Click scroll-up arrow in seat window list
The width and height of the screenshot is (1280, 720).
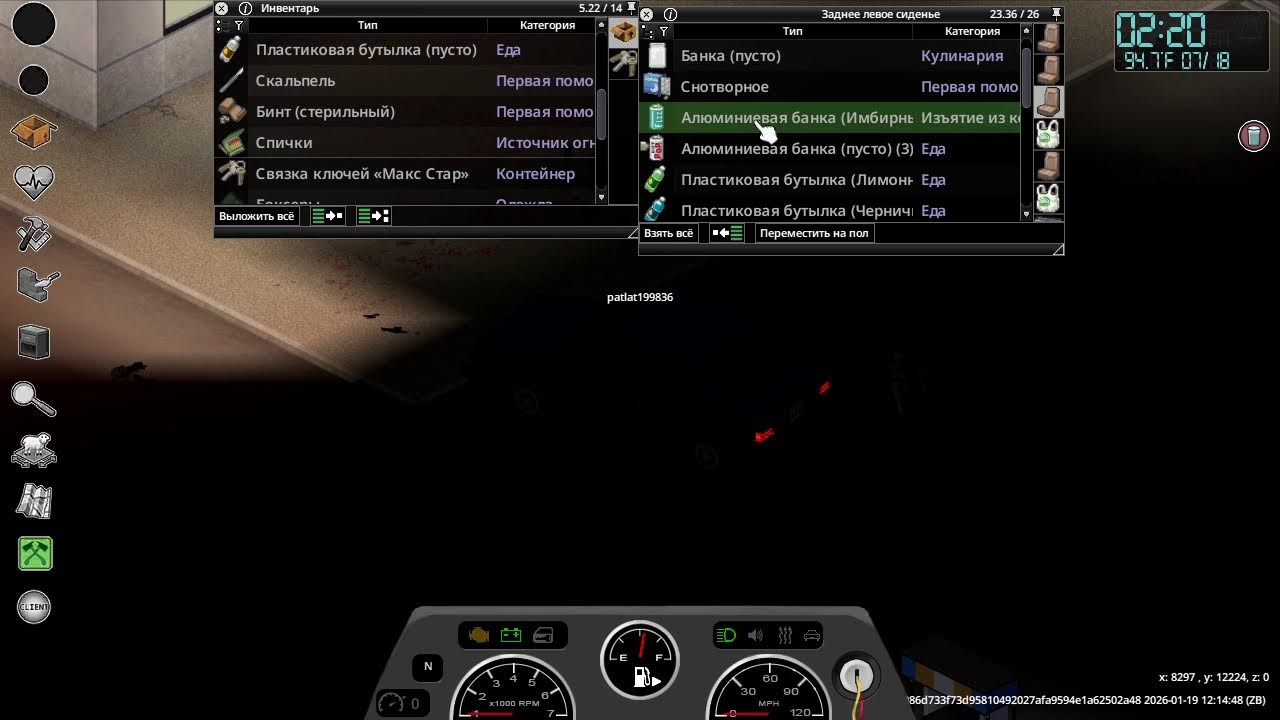(1026, 32)
